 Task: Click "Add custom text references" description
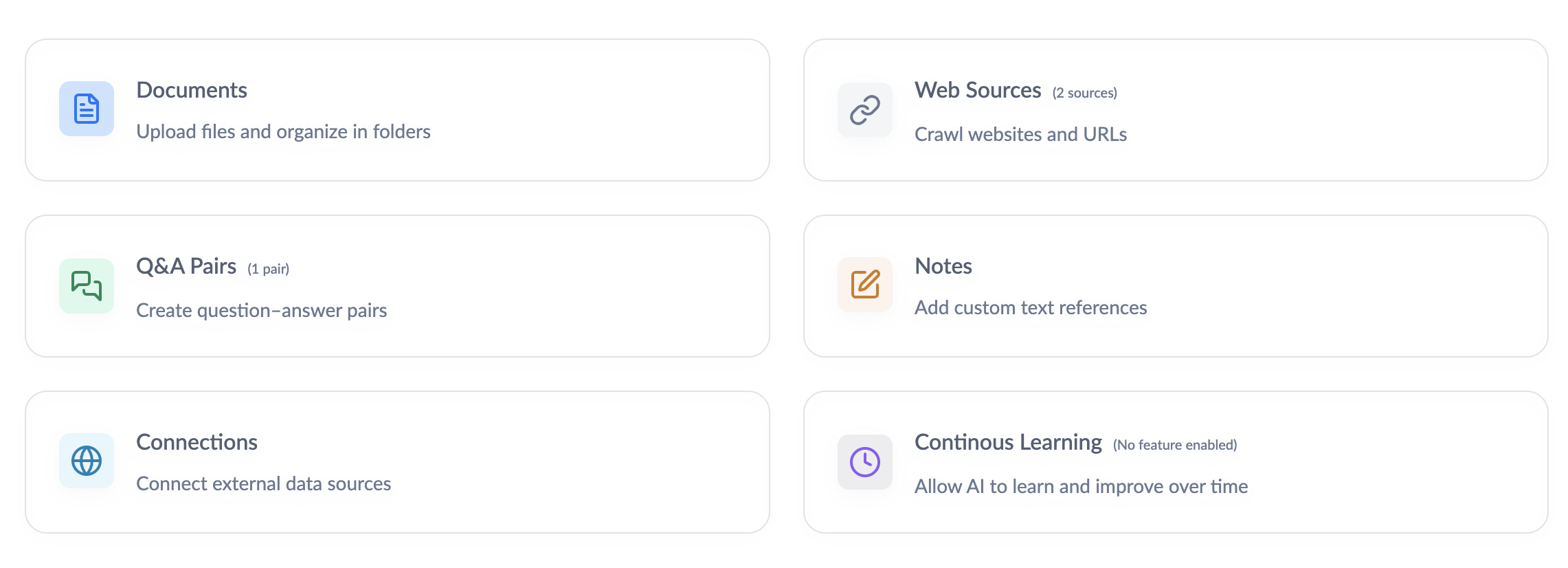coord(1031,307)
